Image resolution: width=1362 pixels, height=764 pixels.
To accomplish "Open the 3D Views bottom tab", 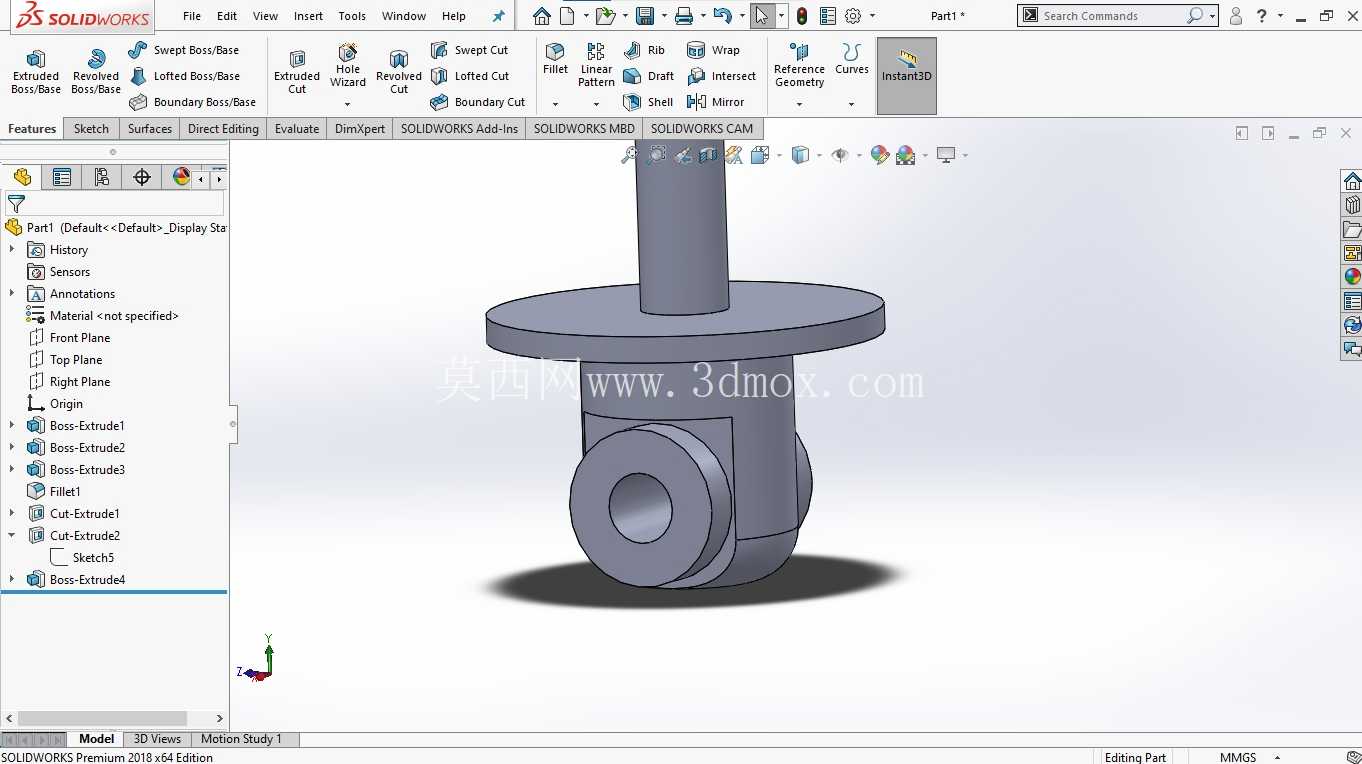I will [x=158, y=739].
